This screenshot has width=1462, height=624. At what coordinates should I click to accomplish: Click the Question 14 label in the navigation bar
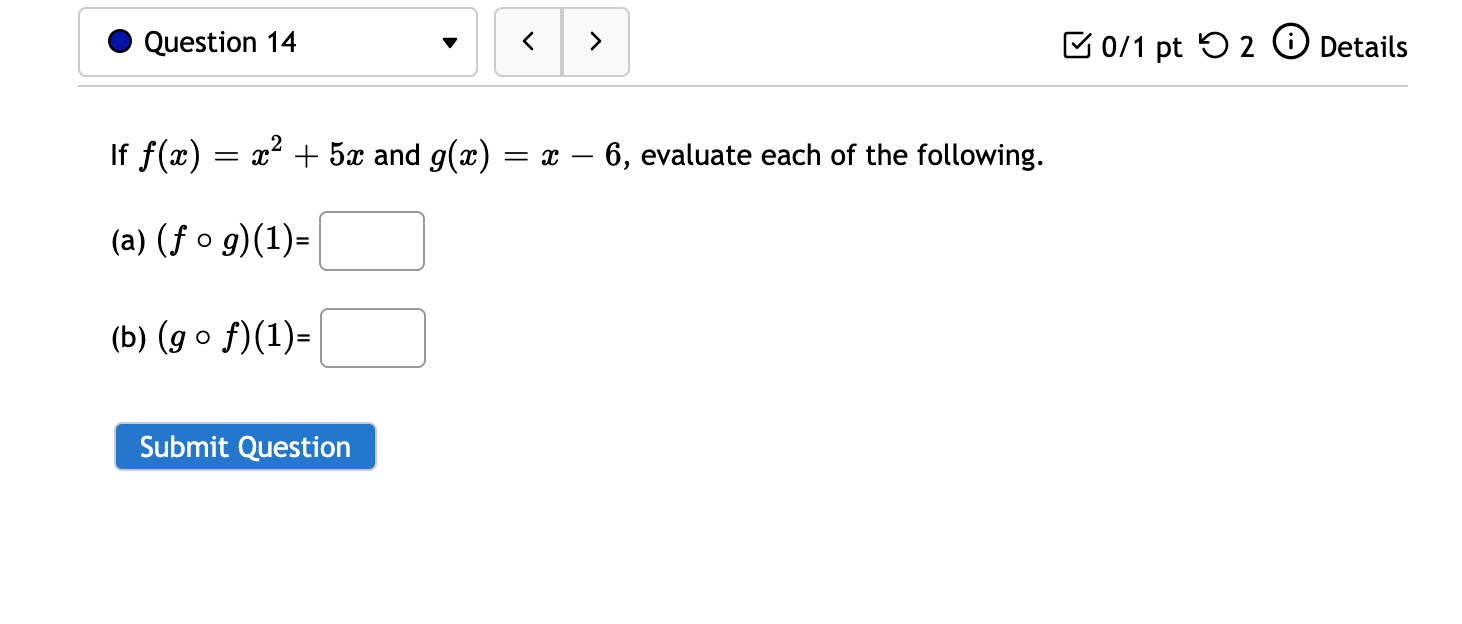pos(220,42)
